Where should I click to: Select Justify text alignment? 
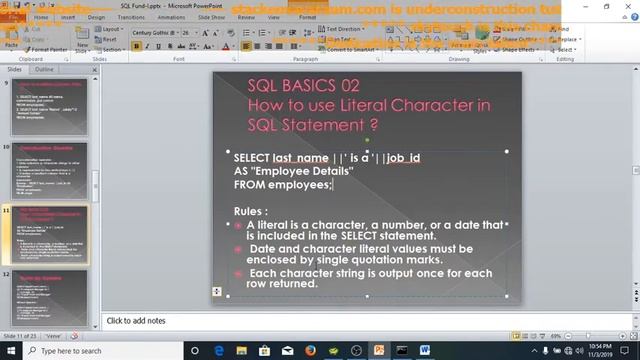[279, 46]
